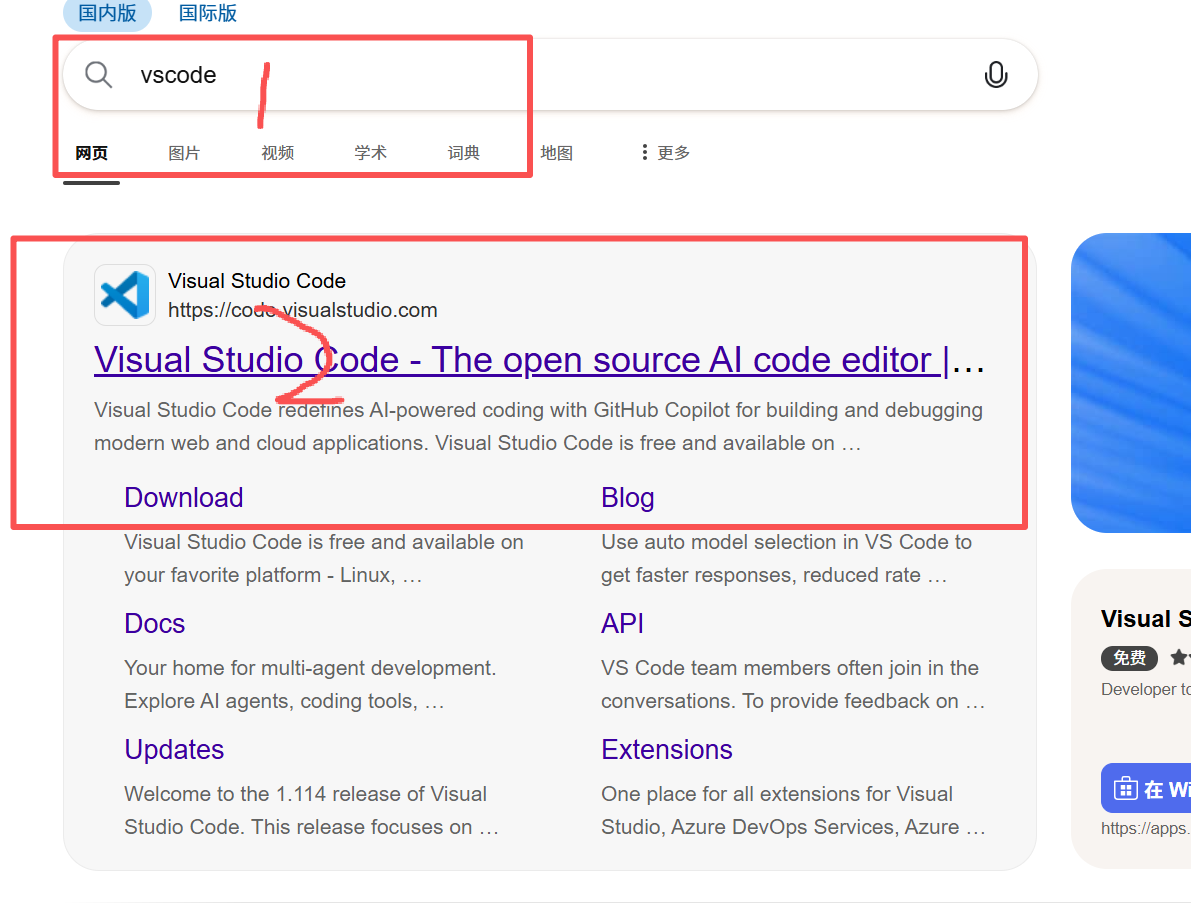1191x918 pixels.
Task: Select the 图片 results tab
Action: (x=185, y=153)
